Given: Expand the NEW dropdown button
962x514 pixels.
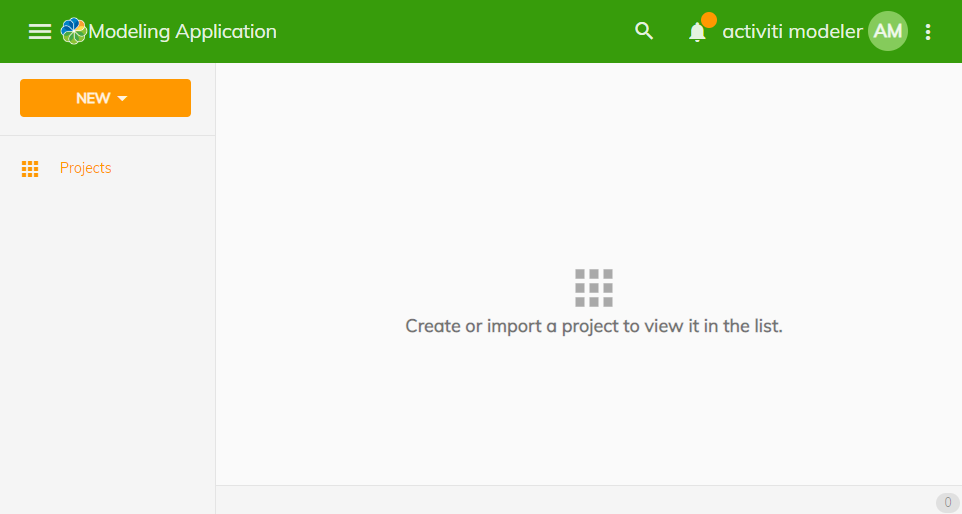Looking at the screenshot, I should pos(106,98).
